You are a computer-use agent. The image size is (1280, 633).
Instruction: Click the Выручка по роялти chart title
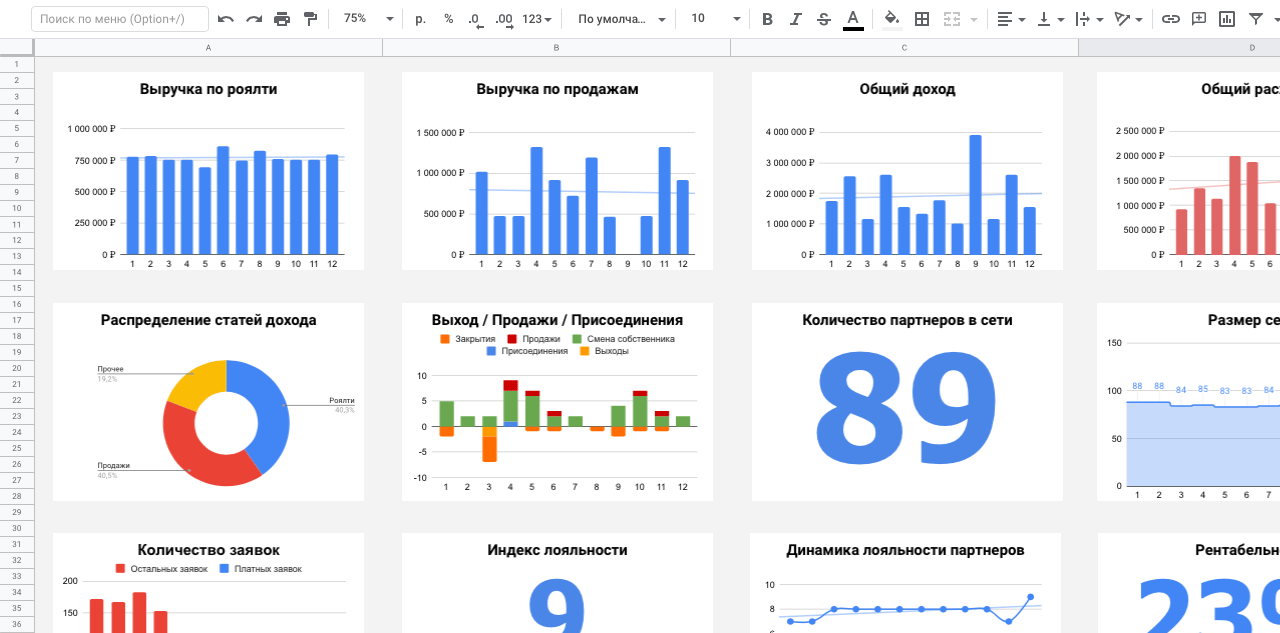pyautogui.click(x=208, y=89)
